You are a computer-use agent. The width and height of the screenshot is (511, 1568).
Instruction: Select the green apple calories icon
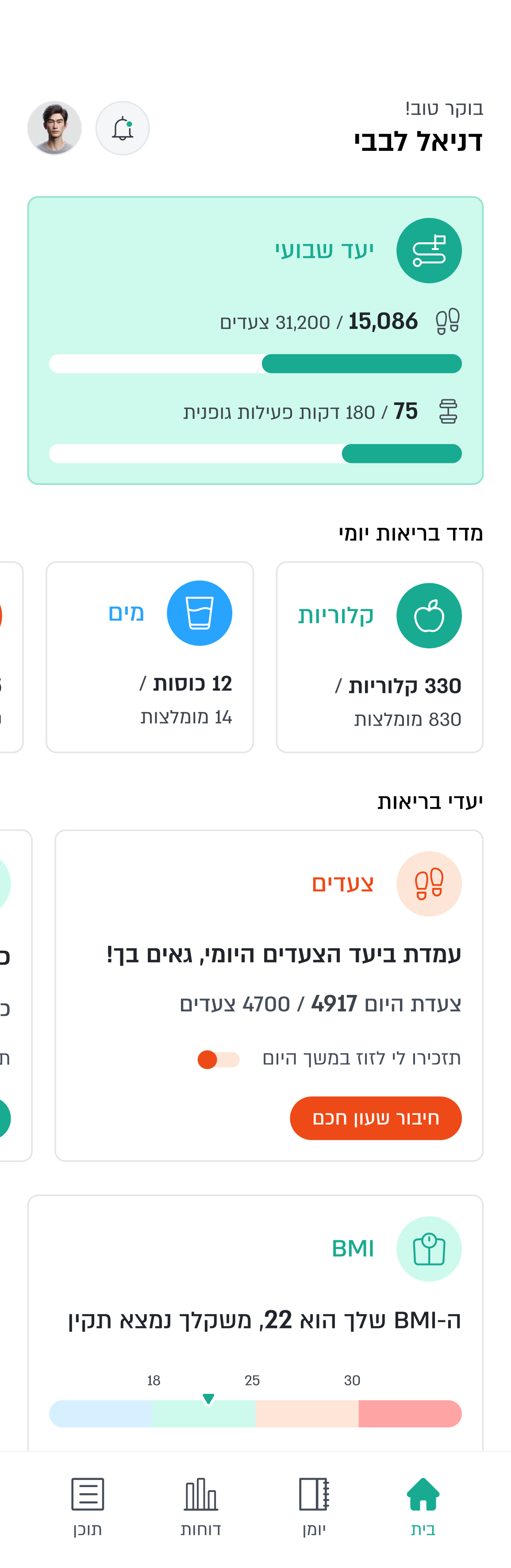pyautogui.click(x=429, y=616)
